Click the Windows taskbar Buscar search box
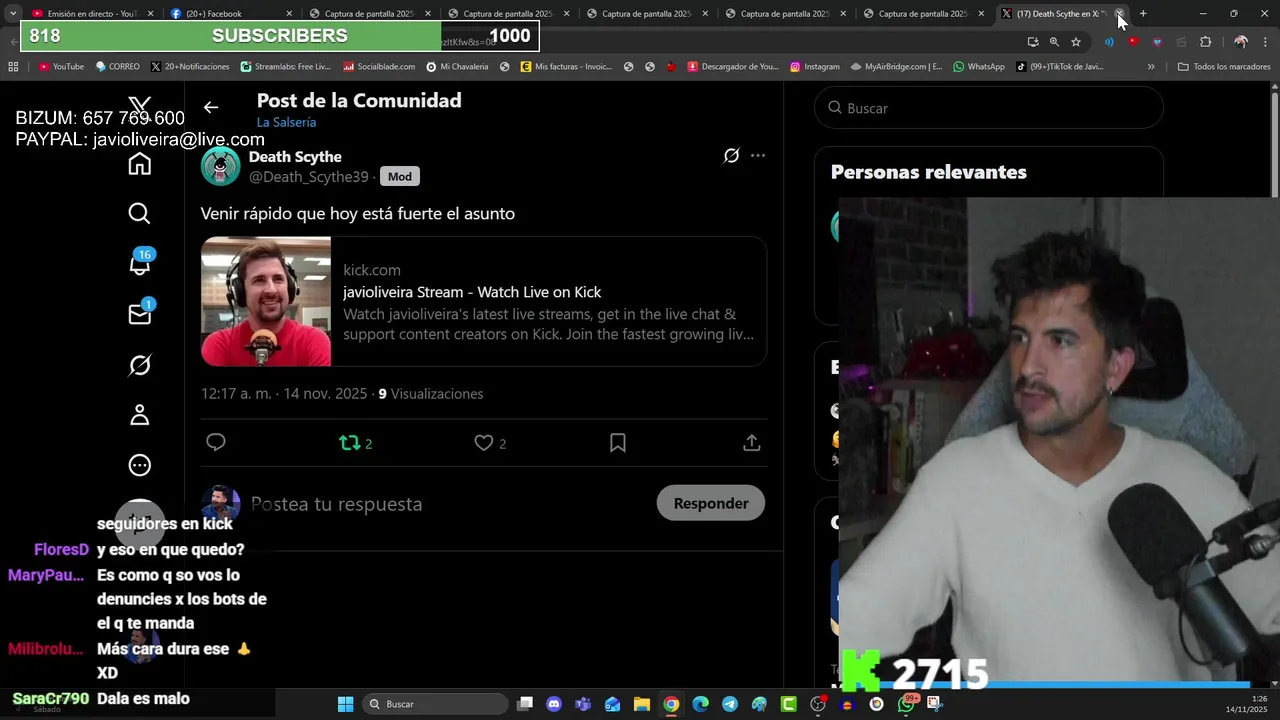Image resolution: width=1280 pixels, height=720 pixels. pos(435,704)
